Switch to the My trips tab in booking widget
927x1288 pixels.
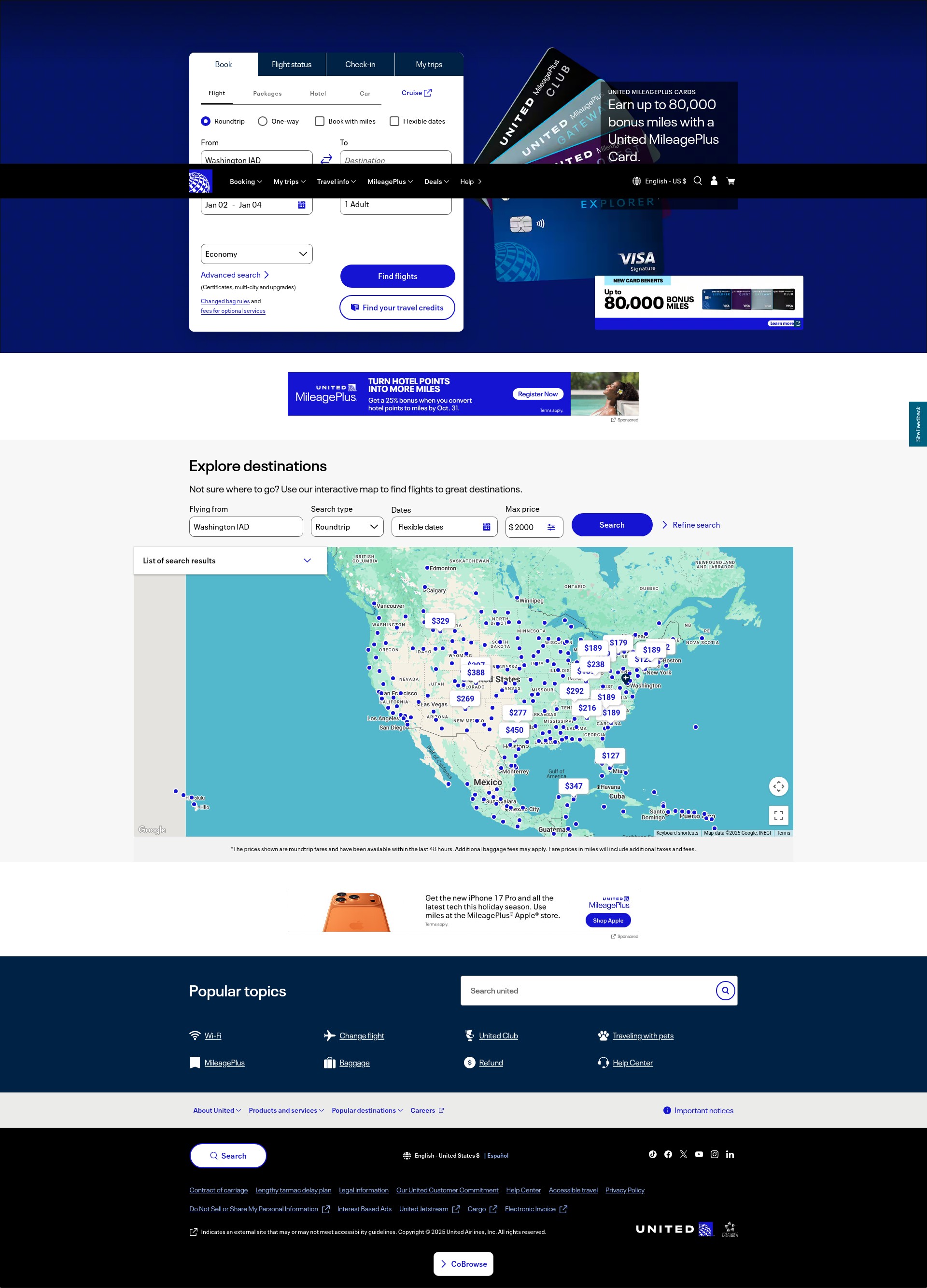pyautogui.click(x=429, y=64)
